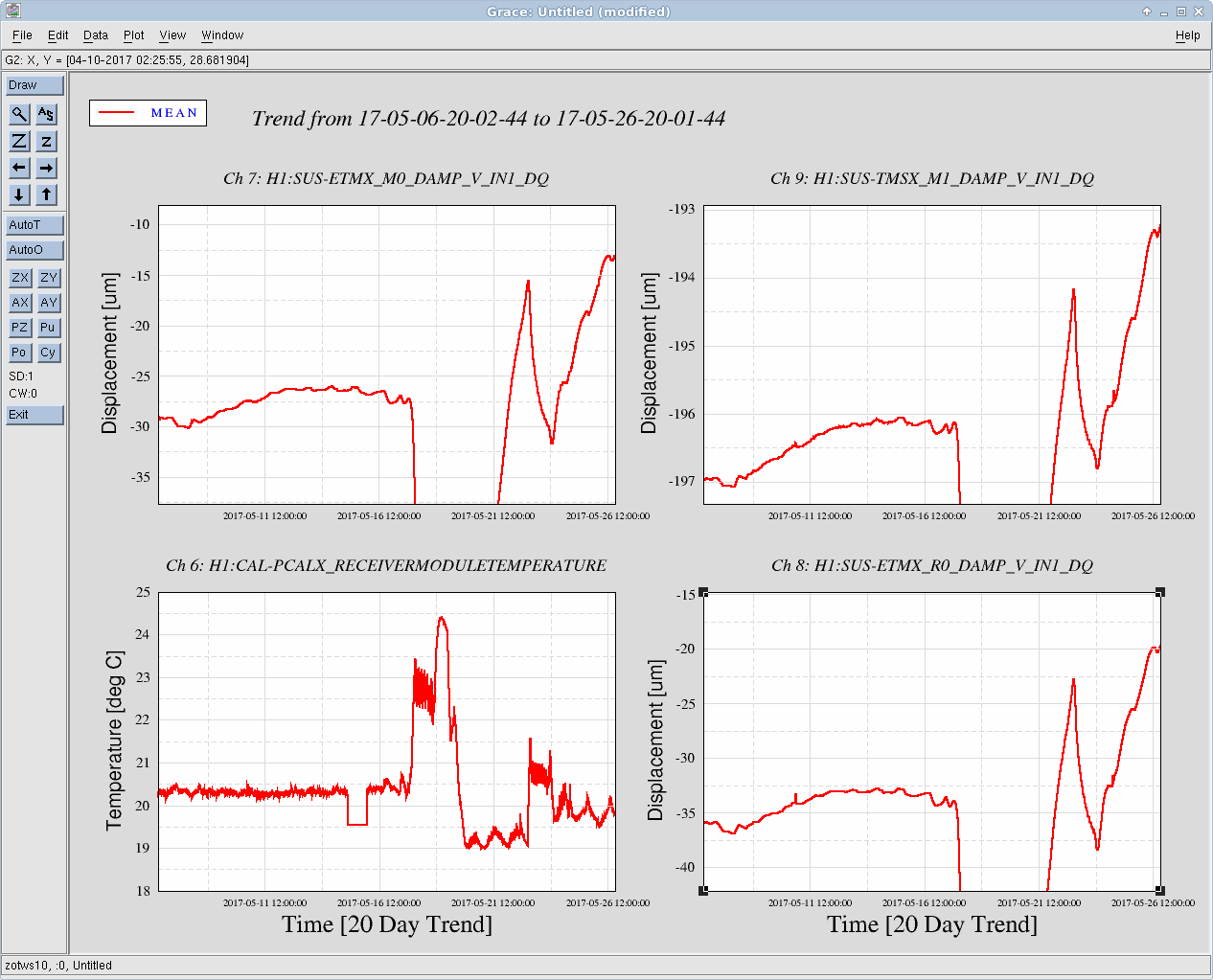This screenshot has height=980, width=1213.
Task: Click the window menu icon in title bar
Action: [x=12, y=11]
